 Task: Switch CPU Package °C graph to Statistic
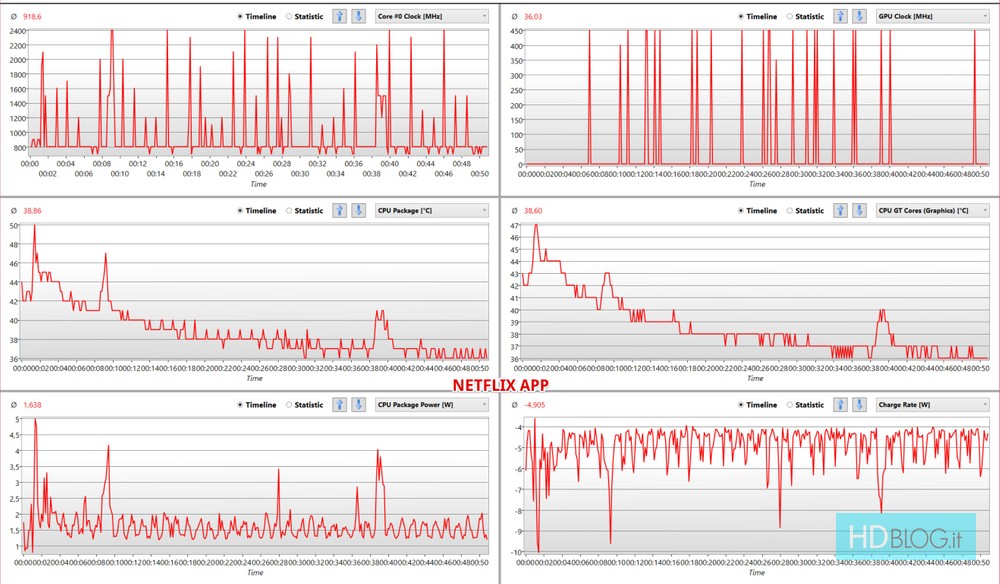click(x=290, y=211)
